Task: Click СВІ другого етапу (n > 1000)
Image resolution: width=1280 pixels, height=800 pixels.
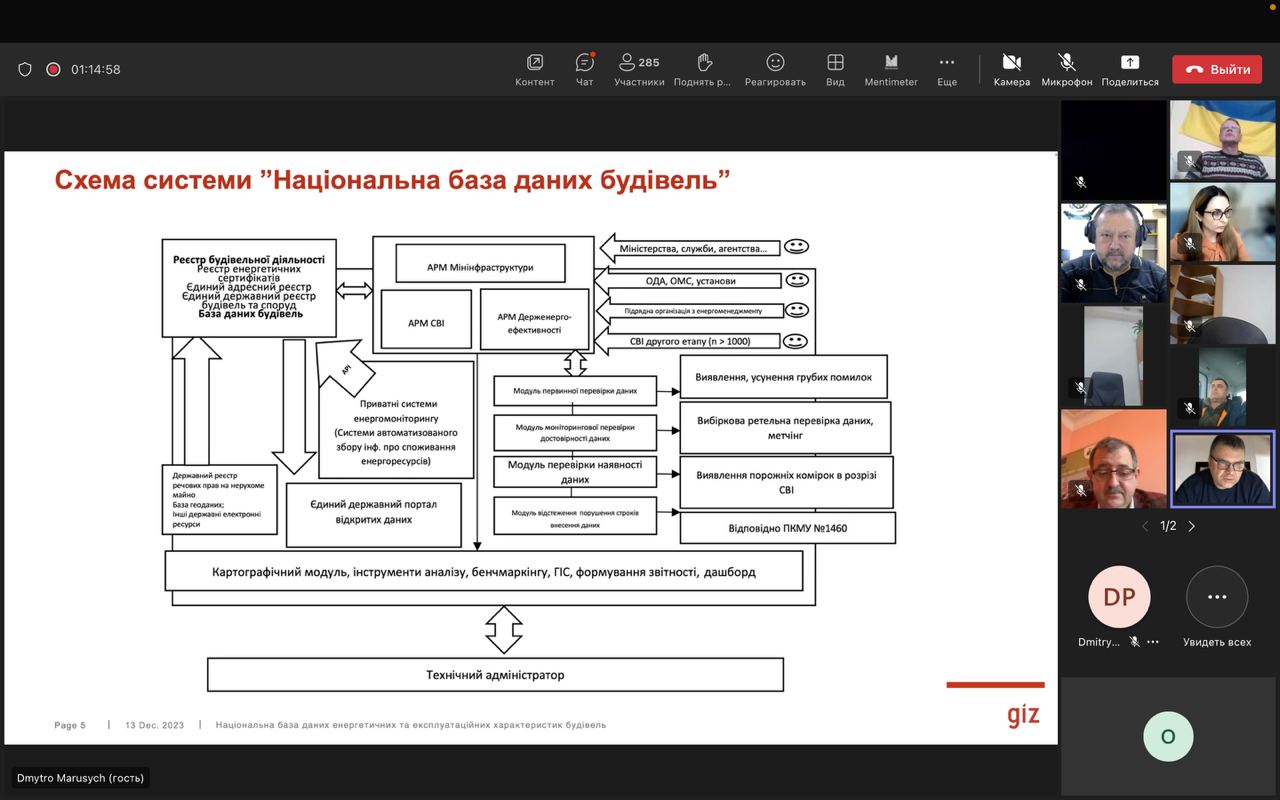Action: (x=689, y=341)
